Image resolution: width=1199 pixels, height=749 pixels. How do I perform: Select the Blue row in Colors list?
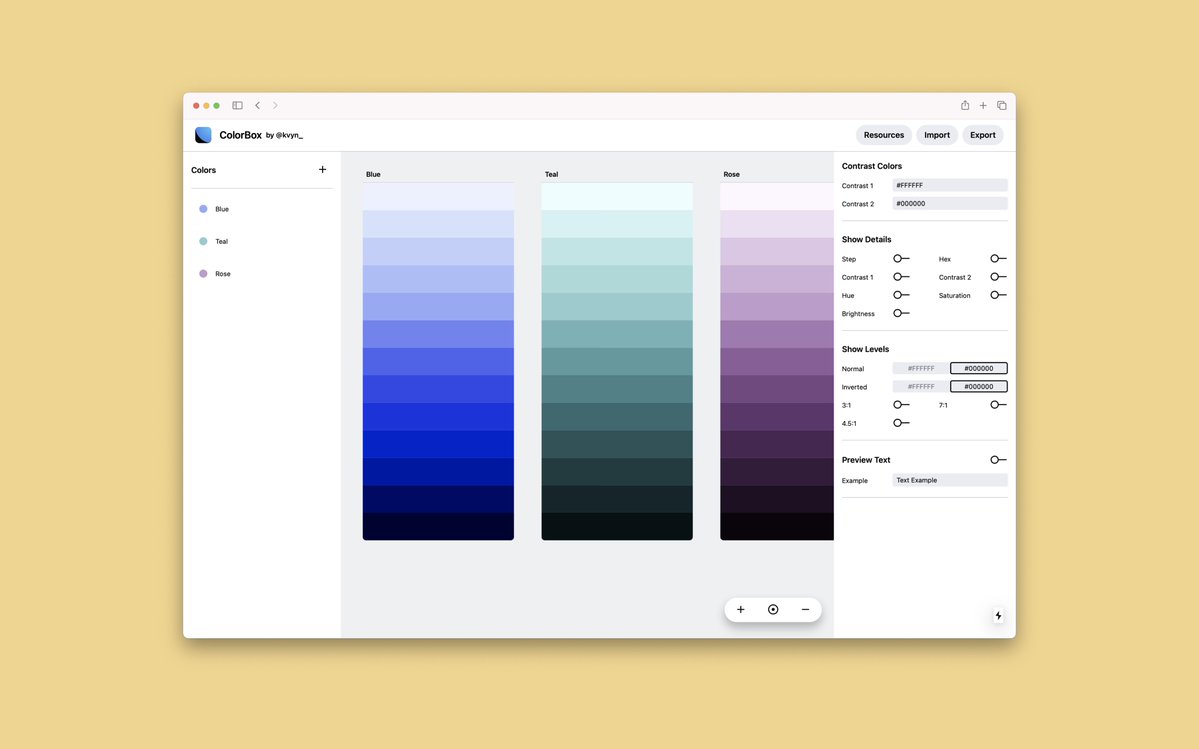pyautogui.click(x=262, y=209)
